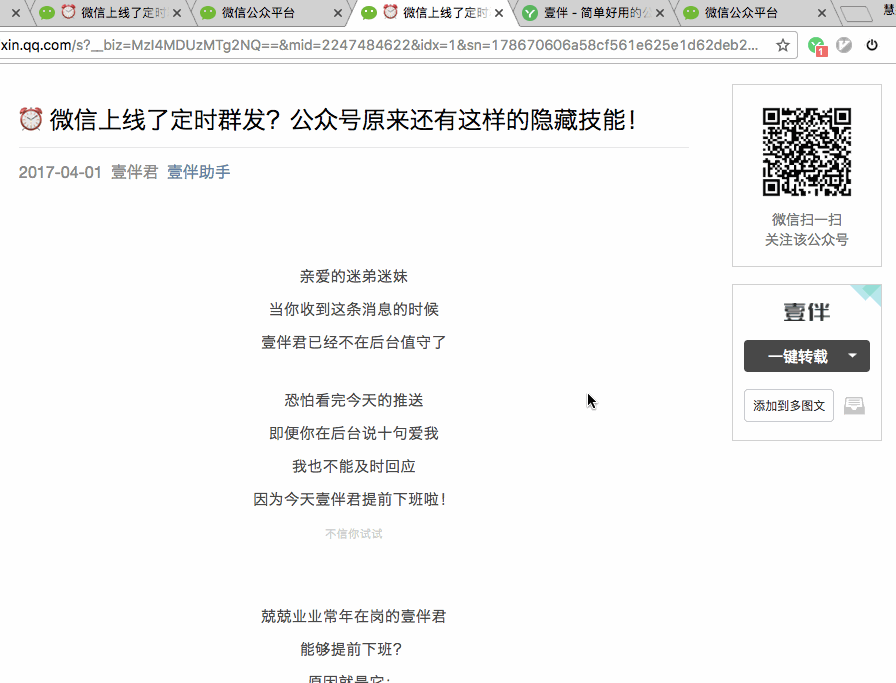Screen dimensions: 896x683
Task: Open the green Yiban extension icon
Action: (817, 46)
